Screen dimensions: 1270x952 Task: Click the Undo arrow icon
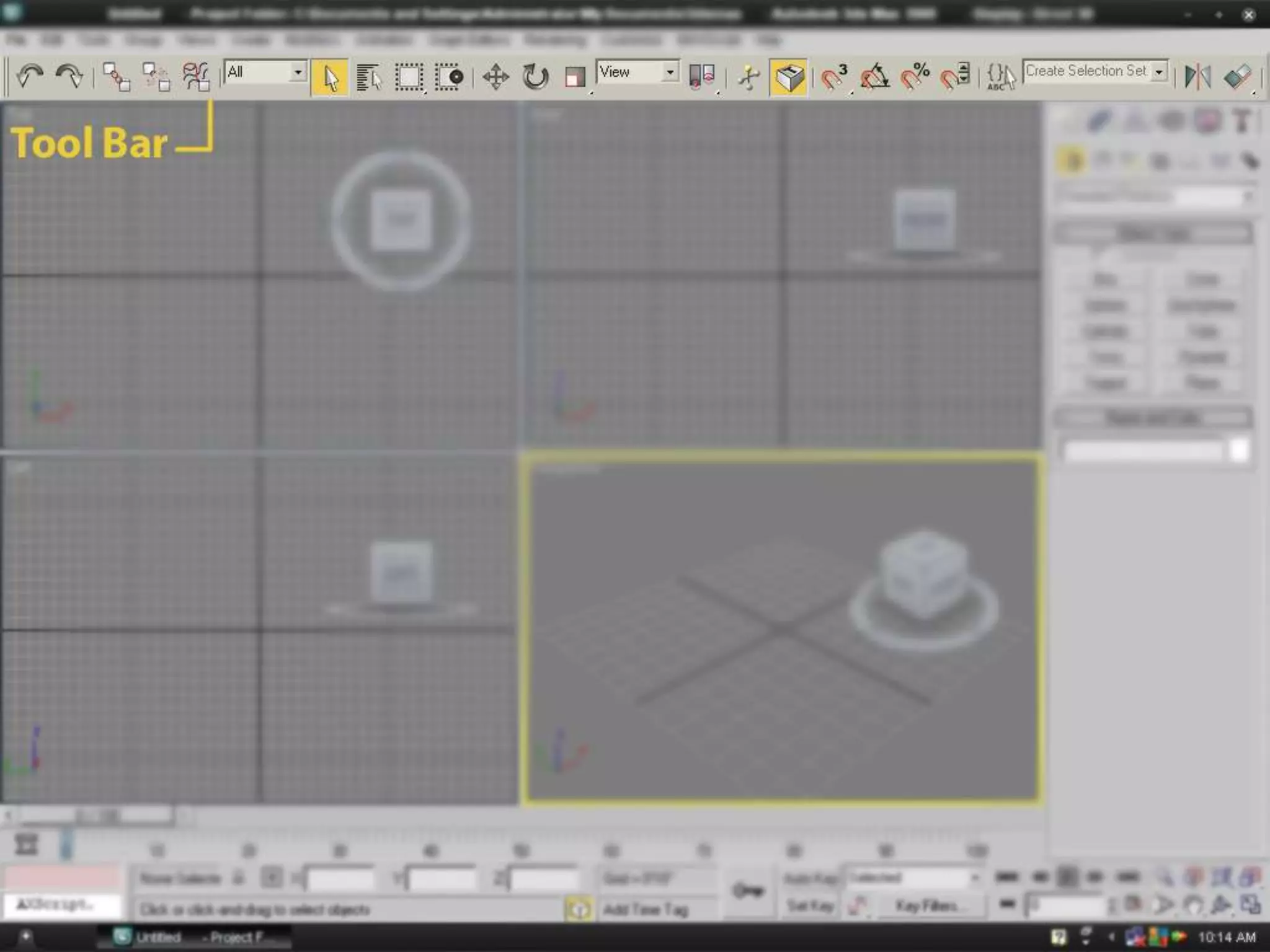[x=29, y=77]
